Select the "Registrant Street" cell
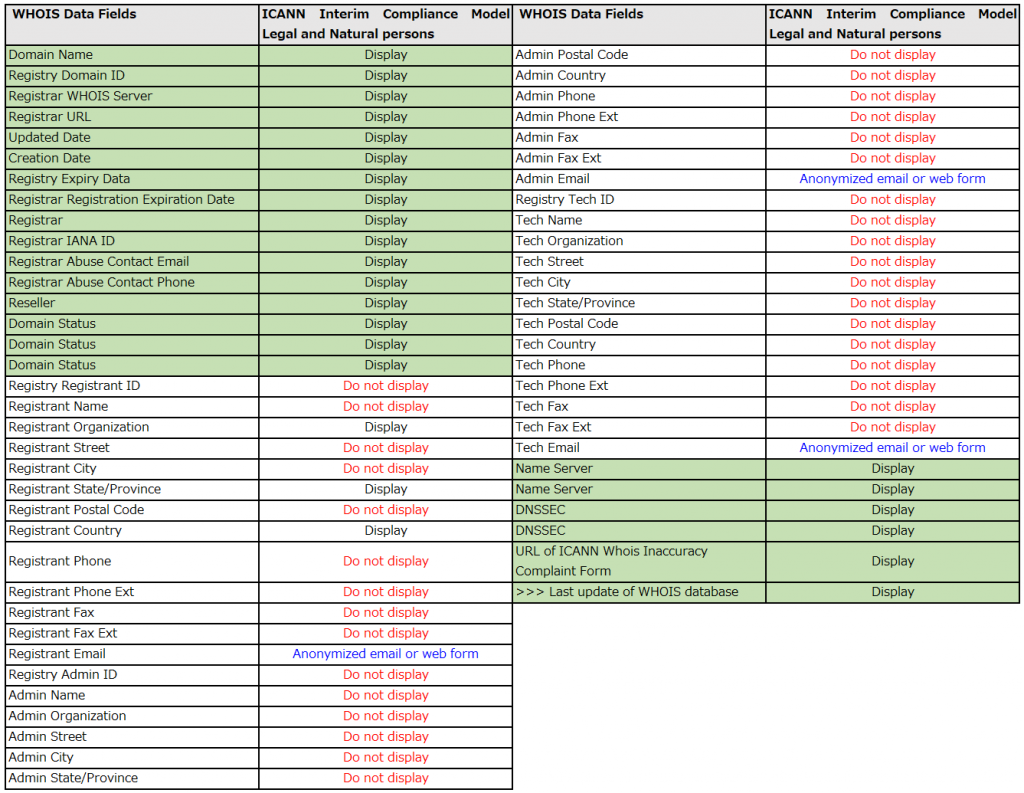Screen dimensions: 1024x793 pos(132,448)
